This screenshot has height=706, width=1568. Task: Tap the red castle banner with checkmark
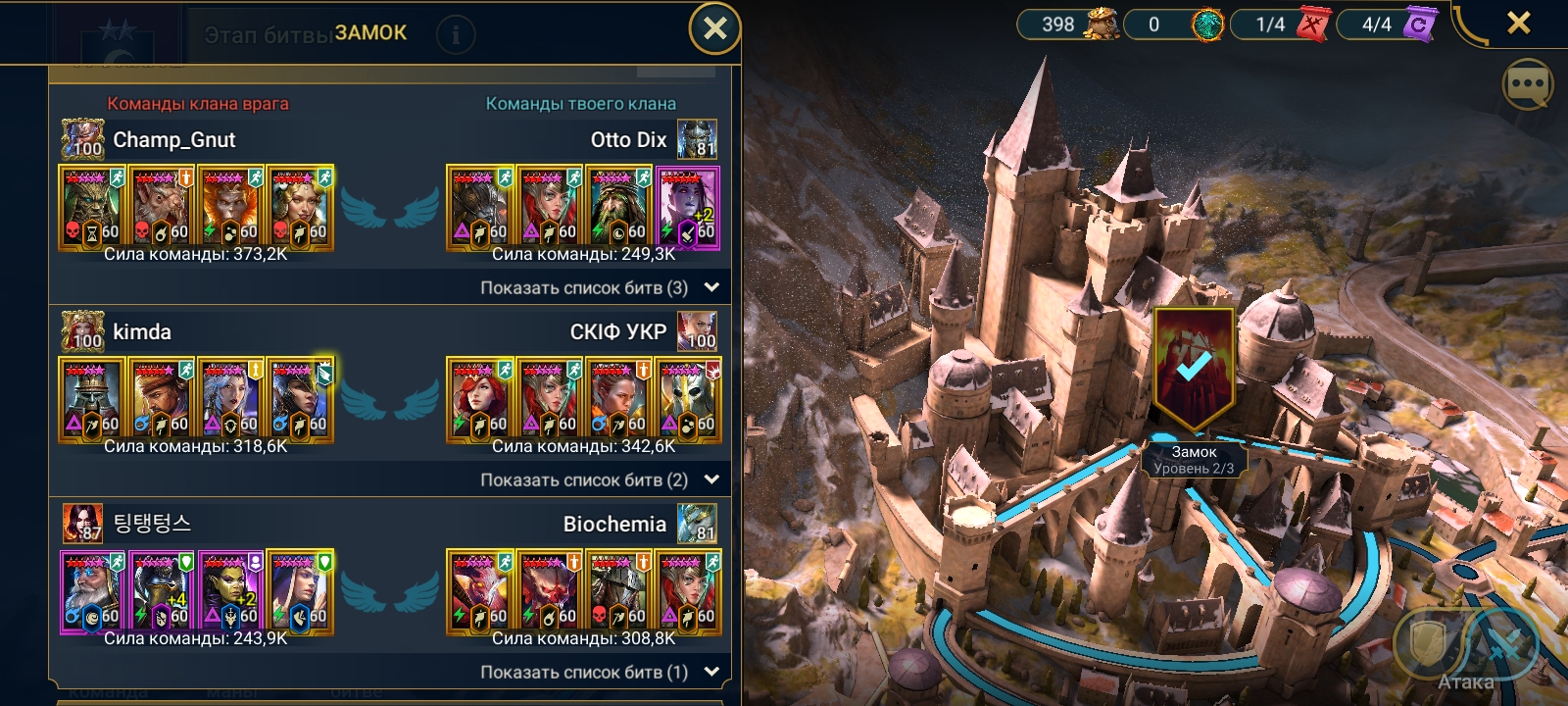point(1193,370)
